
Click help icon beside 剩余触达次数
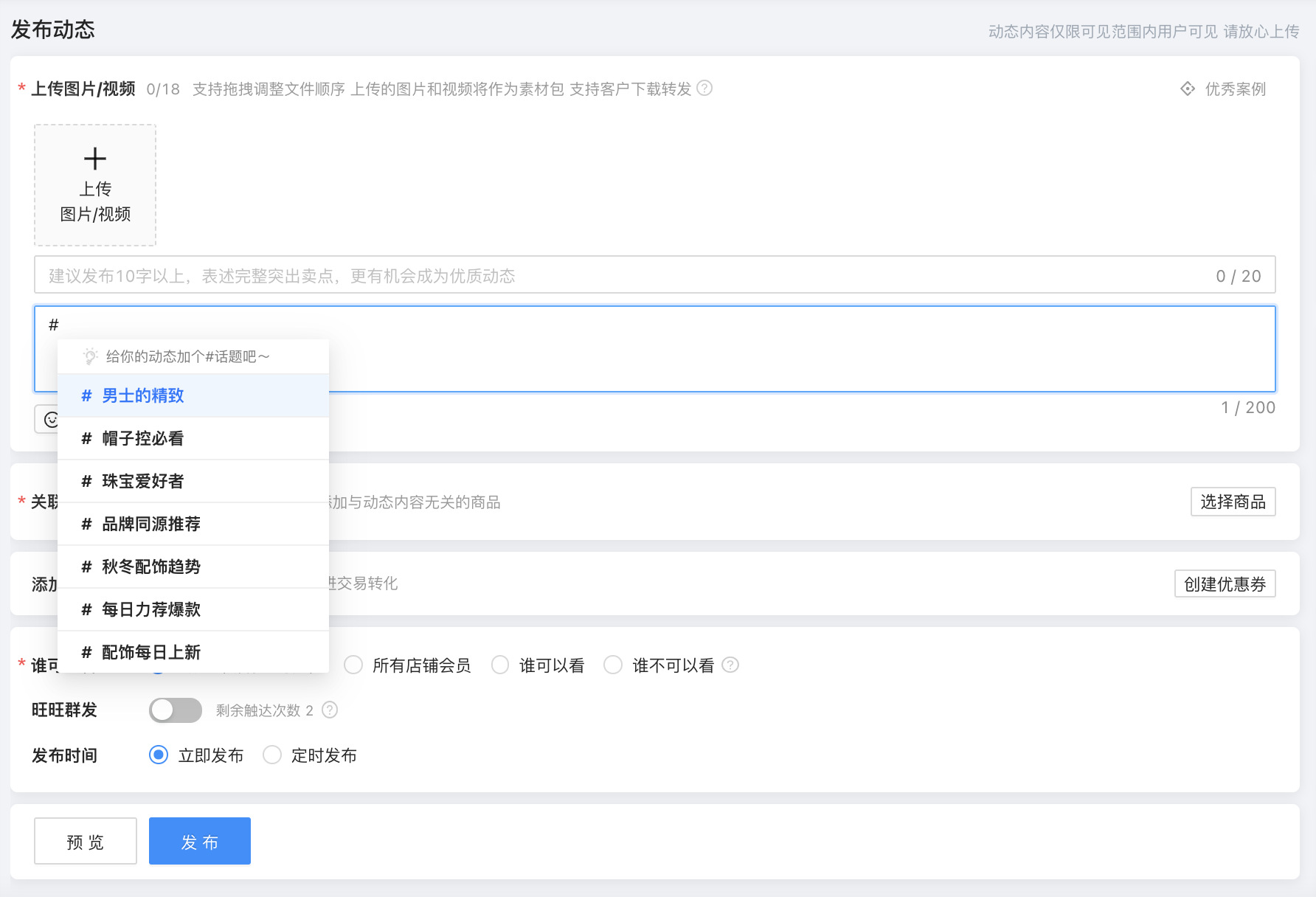[330, 710]
